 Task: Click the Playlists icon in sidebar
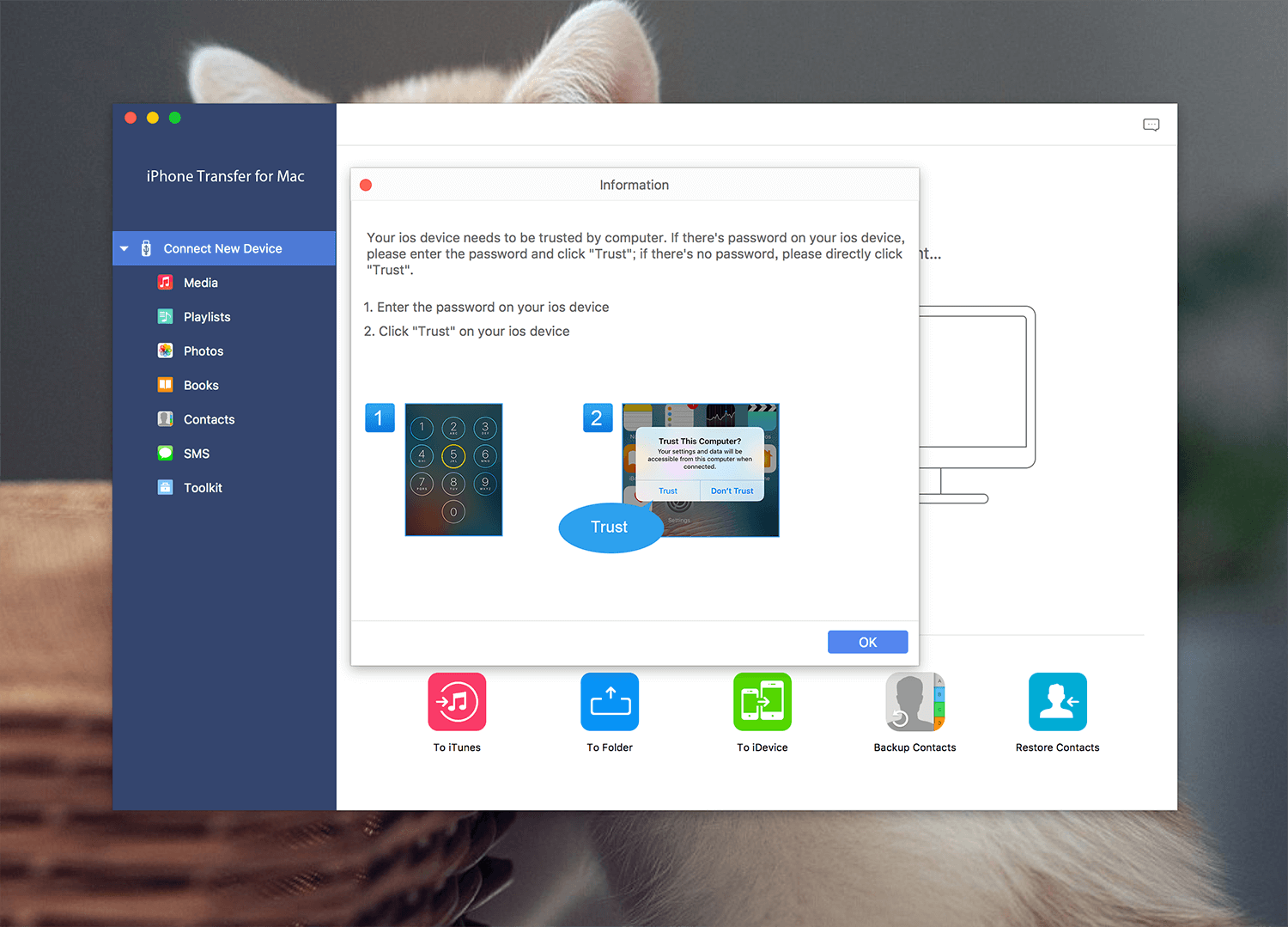(x=165, y=316)
